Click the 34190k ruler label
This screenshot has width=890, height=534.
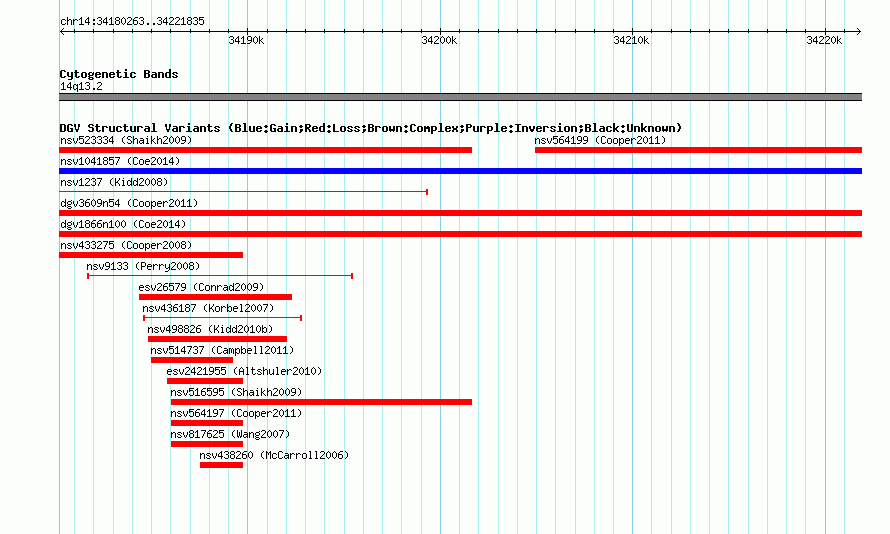(x=246, y=40)
